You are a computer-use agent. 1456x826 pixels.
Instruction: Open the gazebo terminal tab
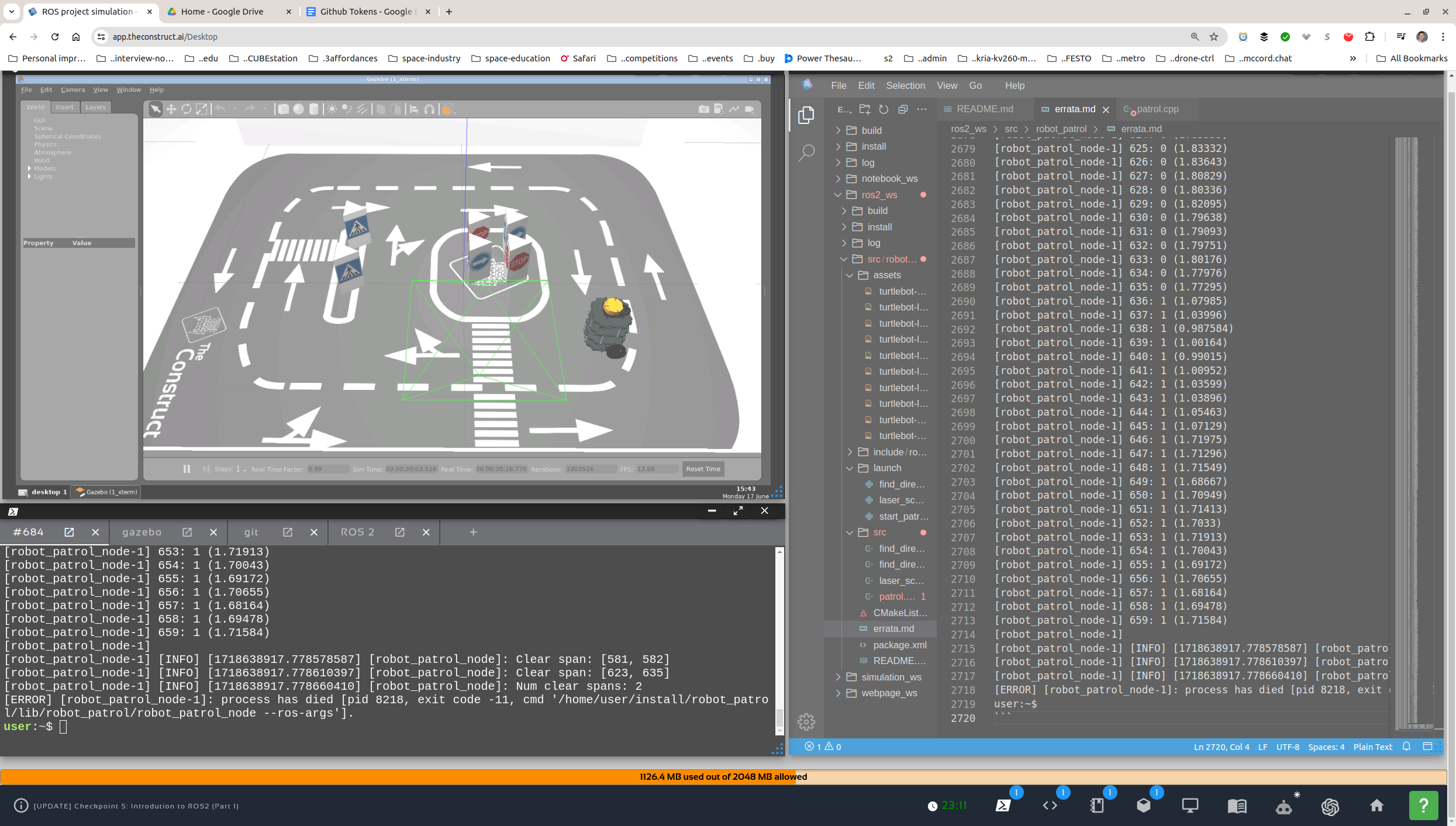(x=142, y=532)
